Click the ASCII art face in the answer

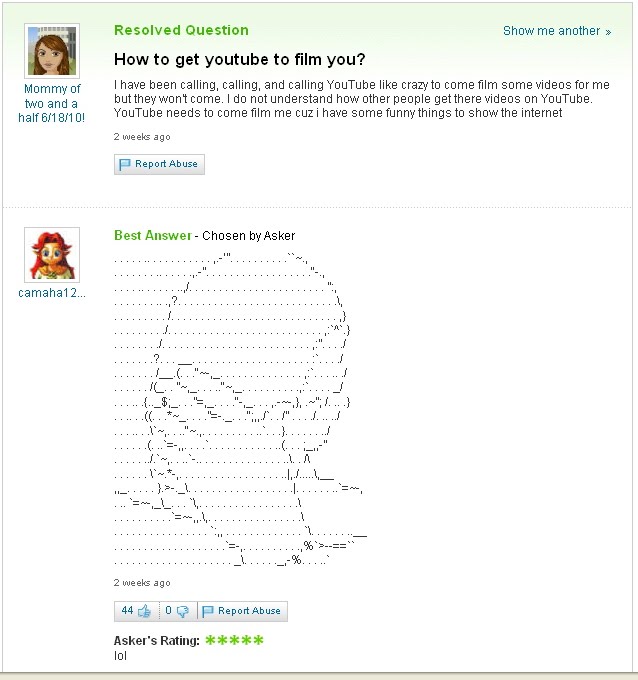click(x=240, y=410)
